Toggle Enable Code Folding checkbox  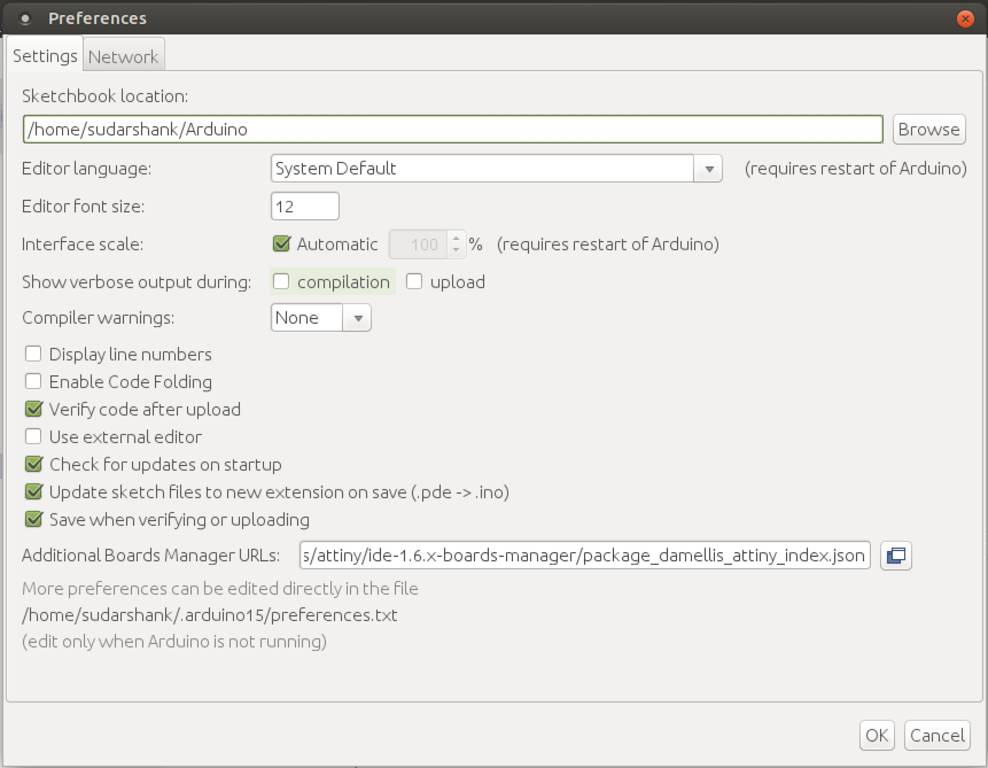tap(34, 381)
